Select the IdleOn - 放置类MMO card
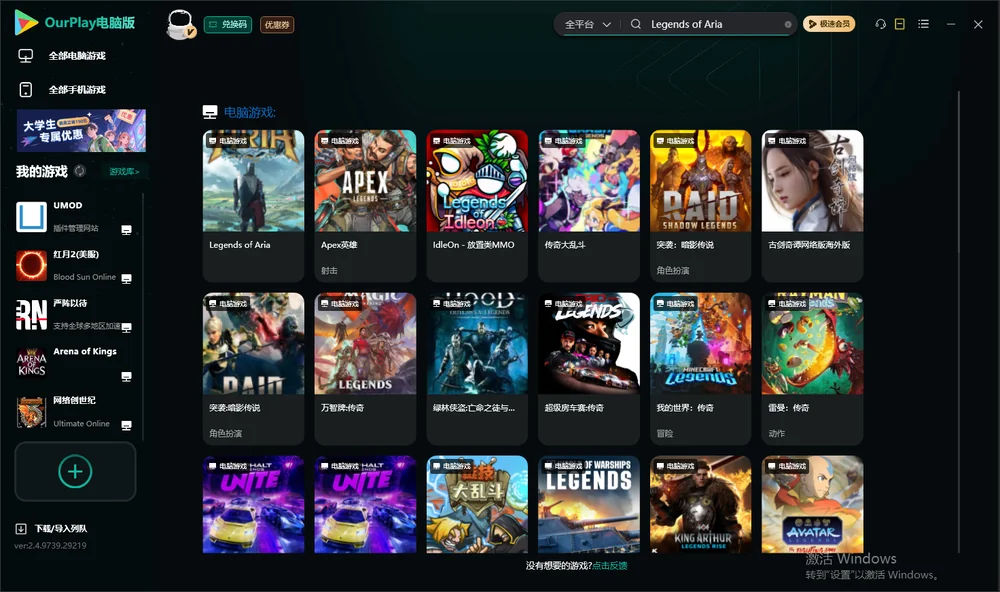 tap(477, 205)
